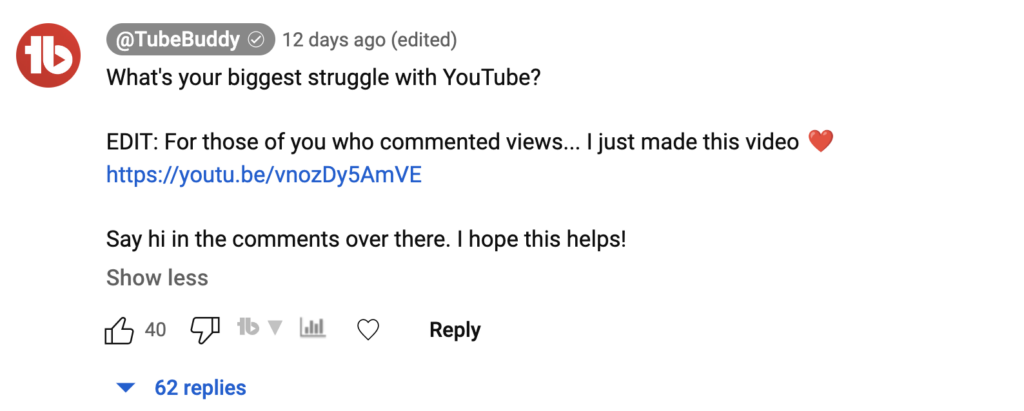Open the youtu.be/vnozDy5AmVE video link
The height and width of the screenshot is (411, 1024).
click(264, 175)
